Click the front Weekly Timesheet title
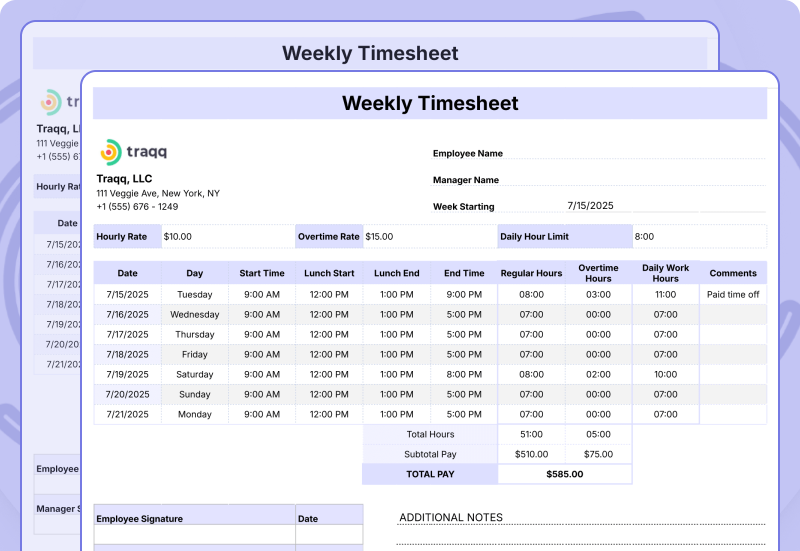This screenshot has width=800, height=551. pos(430,103)
